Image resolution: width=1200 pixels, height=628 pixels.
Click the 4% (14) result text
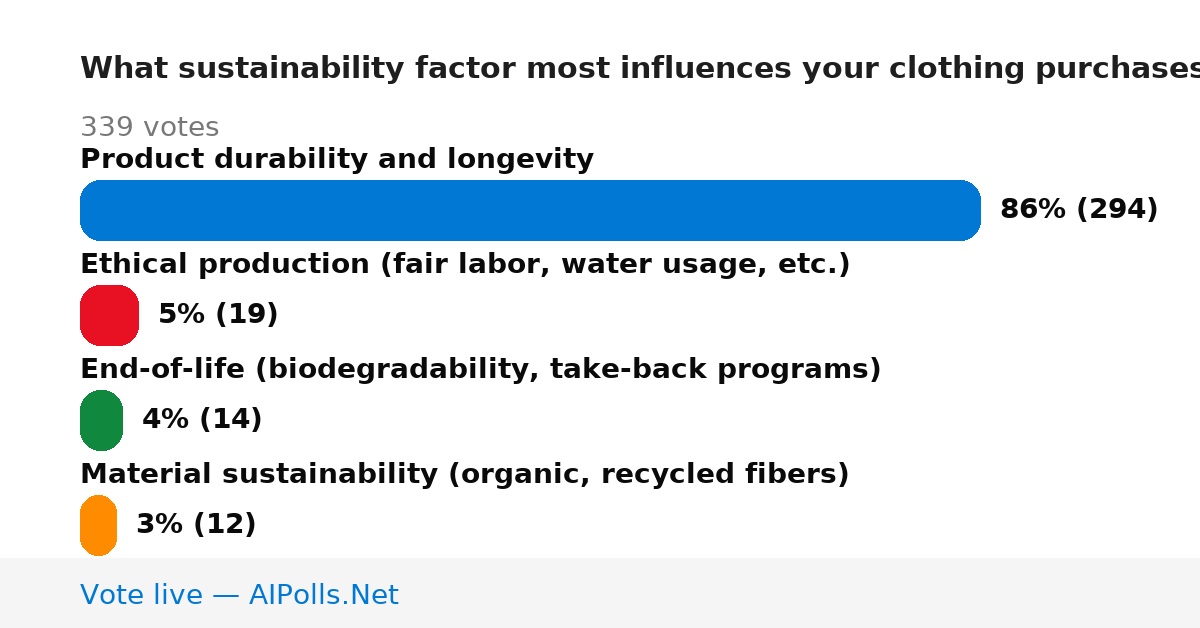(202, 420)
